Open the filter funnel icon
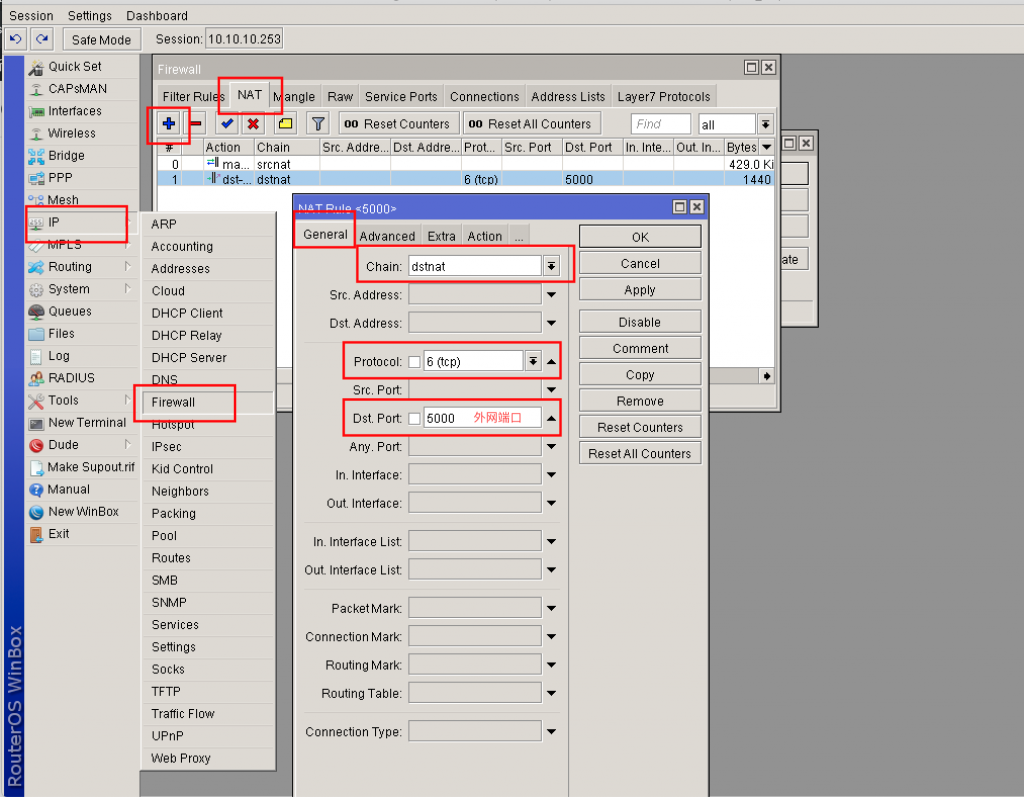 [x=318, y=123]
